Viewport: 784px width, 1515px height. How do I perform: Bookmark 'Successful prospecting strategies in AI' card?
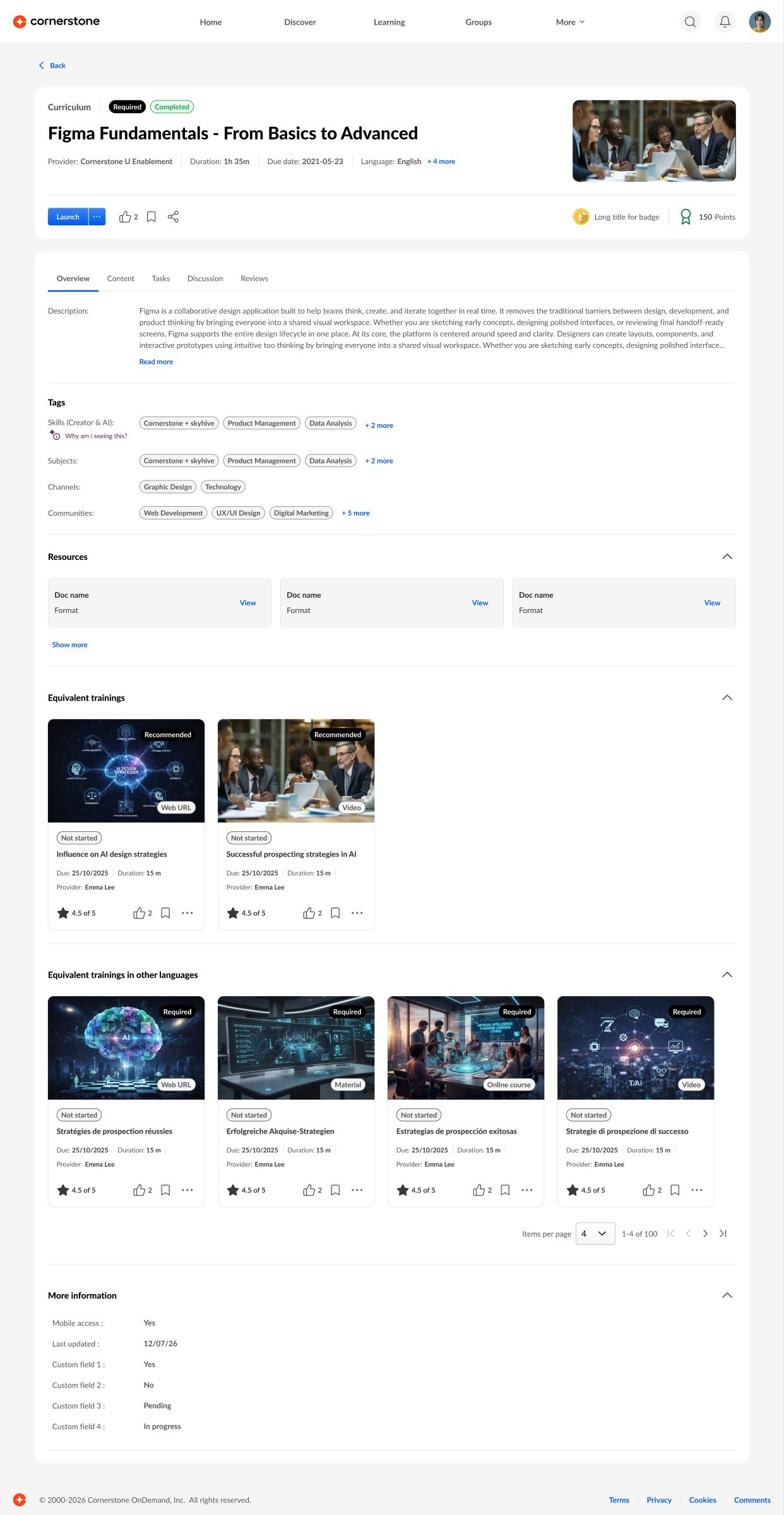click(x=335, y=913)
